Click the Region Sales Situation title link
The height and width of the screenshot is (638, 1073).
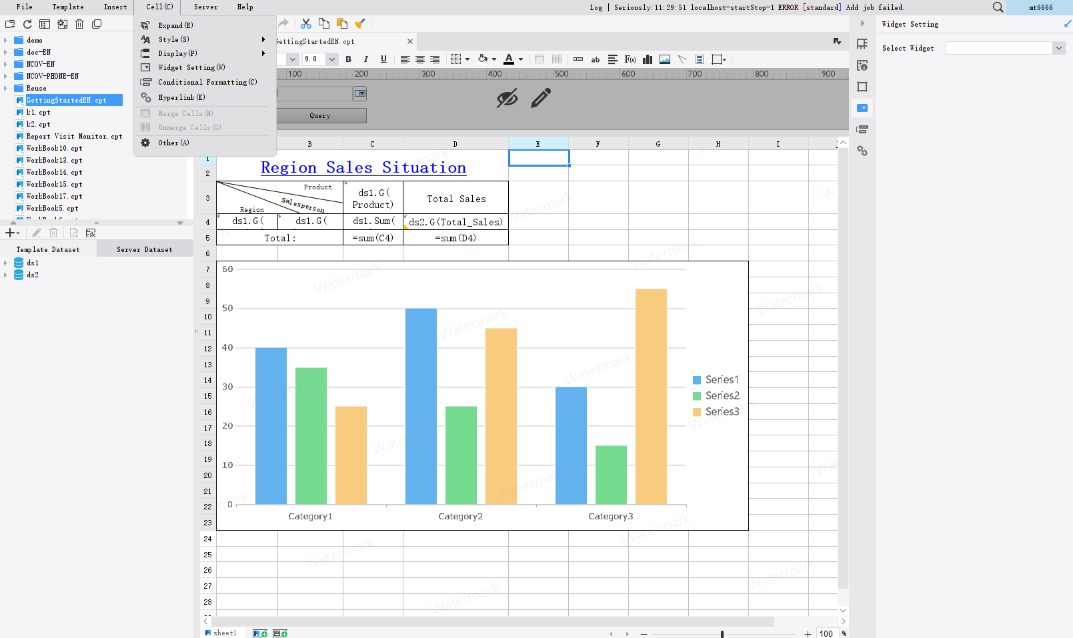363,168
